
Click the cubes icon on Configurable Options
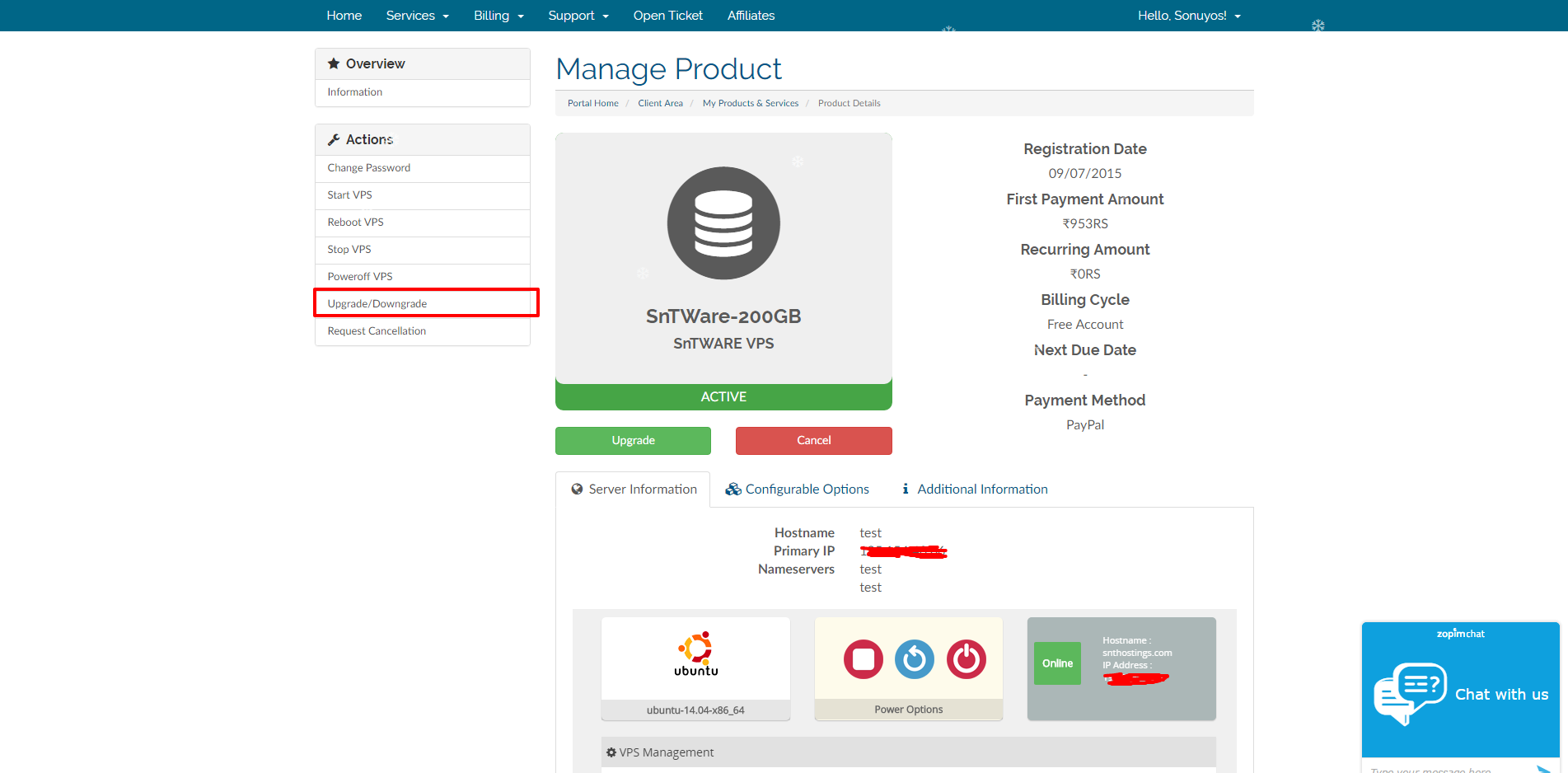pyautogui.click(x=733, y=489)
